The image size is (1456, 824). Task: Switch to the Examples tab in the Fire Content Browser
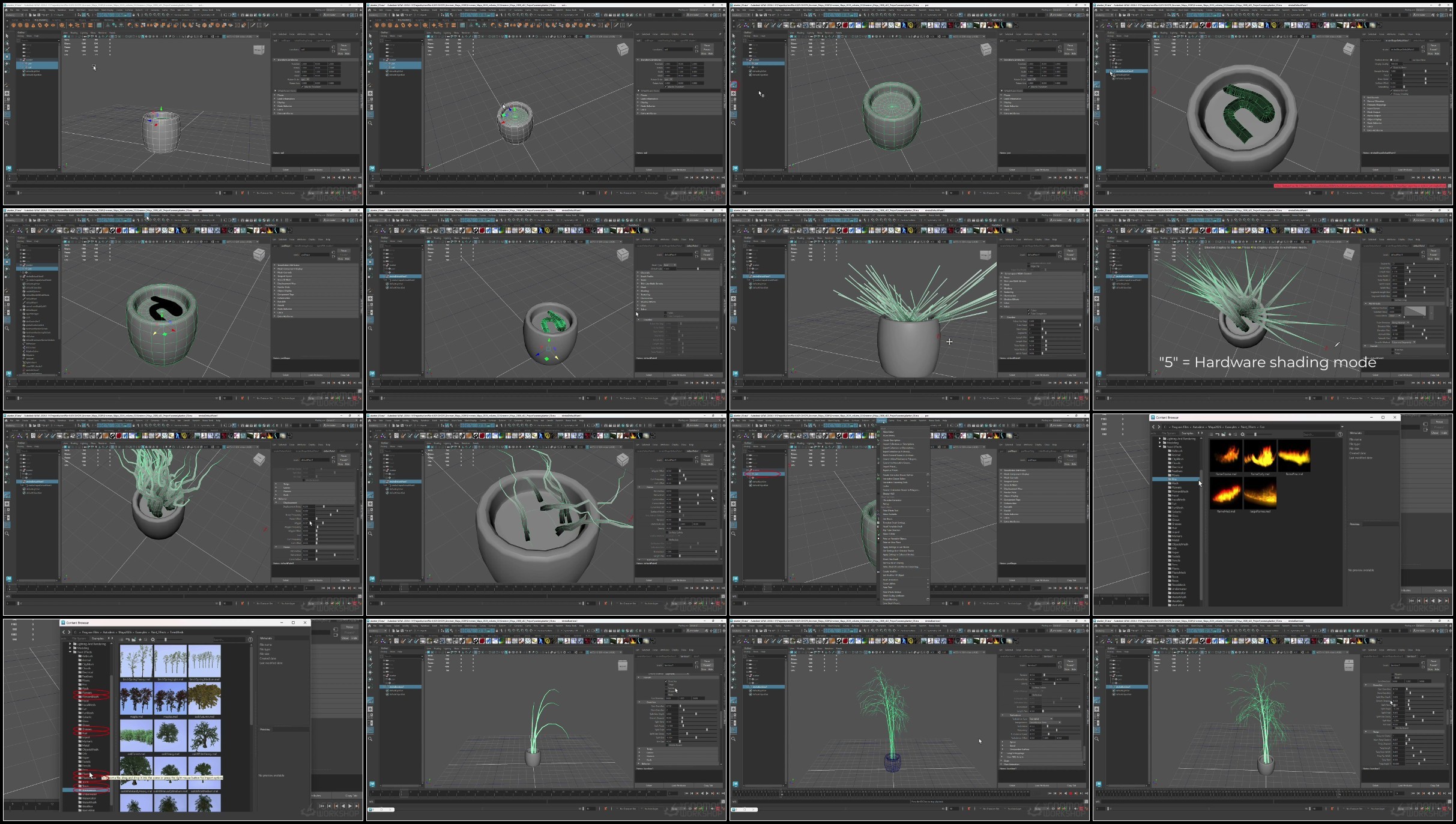click(1188, 433)
